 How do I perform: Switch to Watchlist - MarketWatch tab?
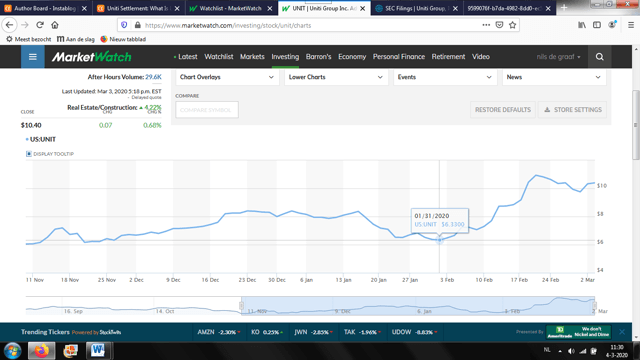click(x=231, y=8)
